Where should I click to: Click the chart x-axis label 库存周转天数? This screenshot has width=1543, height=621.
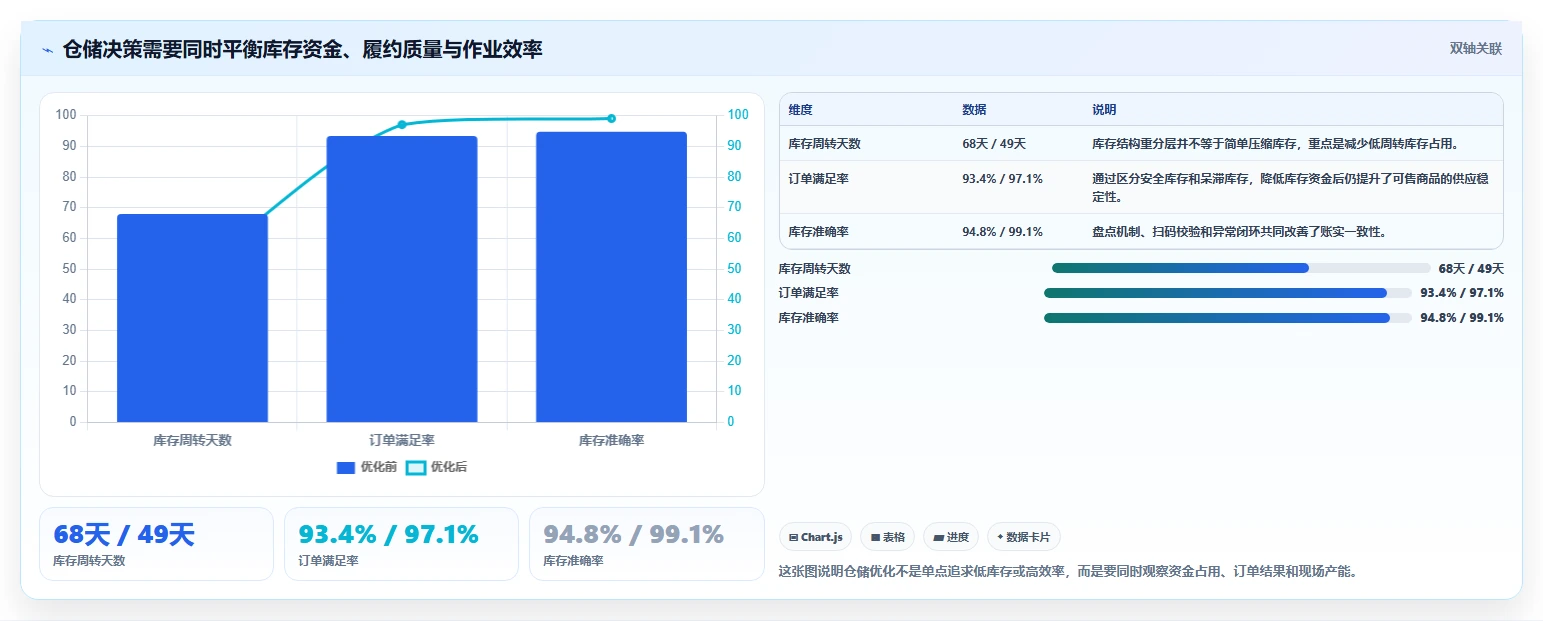(192, 440)
